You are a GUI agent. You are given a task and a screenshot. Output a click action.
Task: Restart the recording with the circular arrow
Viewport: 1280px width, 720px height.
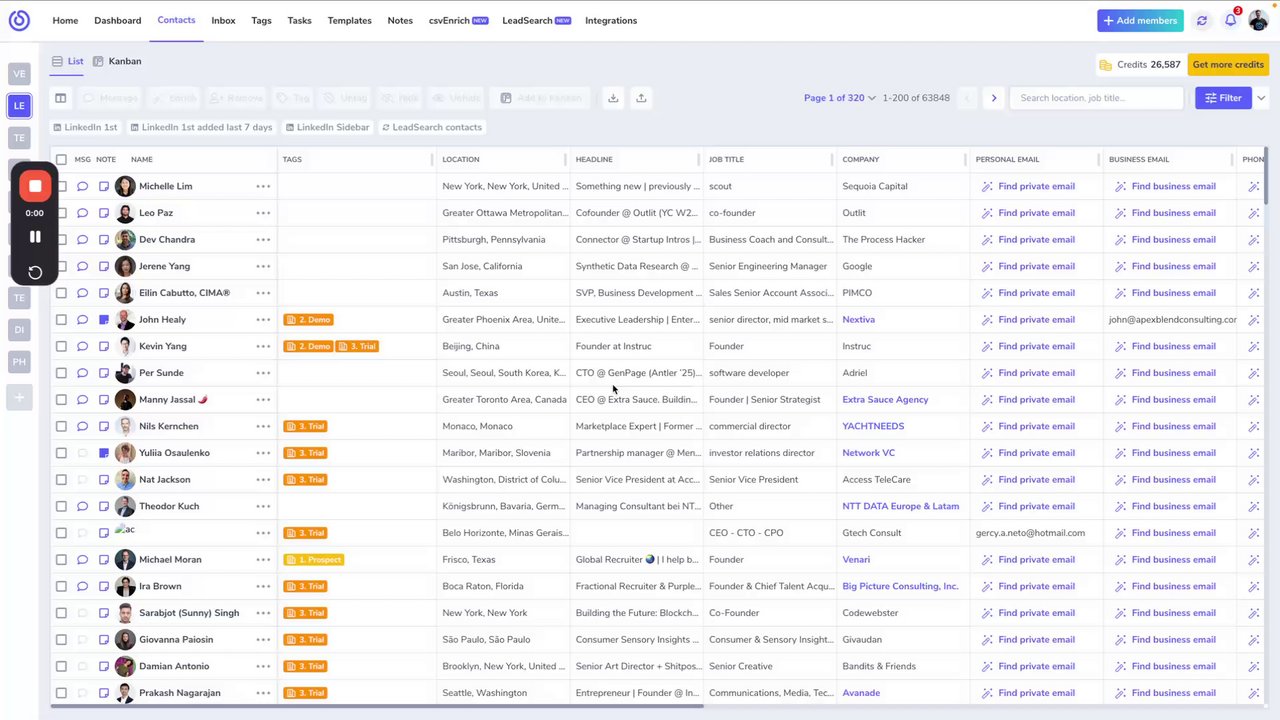[x=35, y=272]
